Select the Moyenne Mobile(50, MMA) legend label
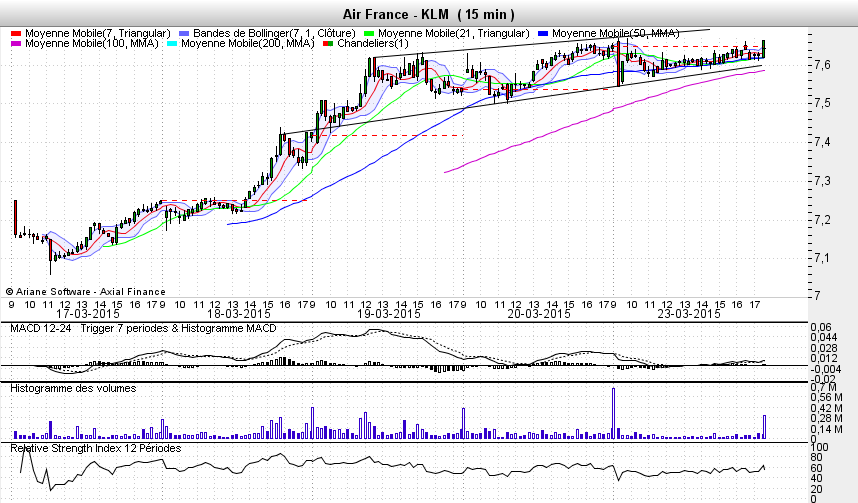858x503 pixels. (x=616, y=34)
